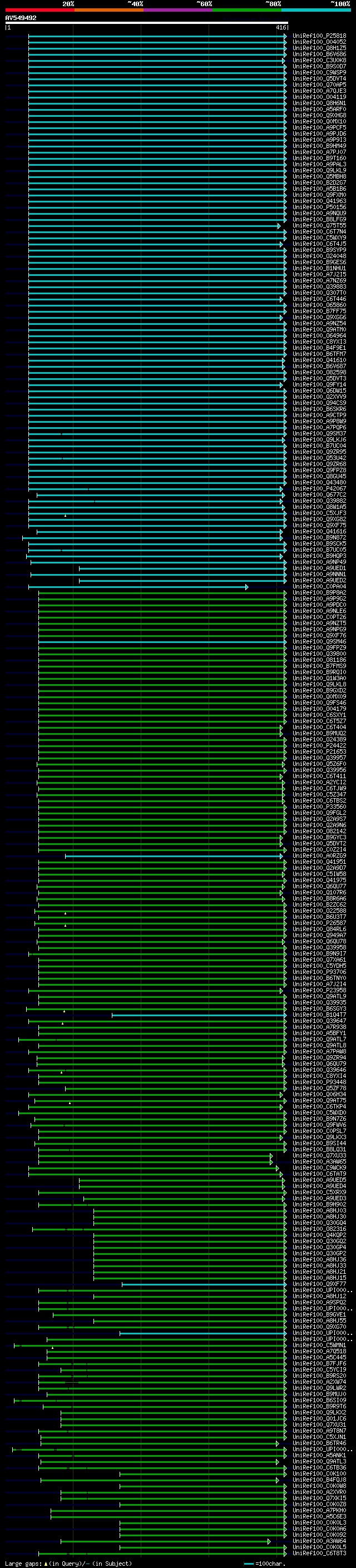This screenshot has width=356, height=1568.
Task: Select label UniRef100_B8LFG9
Action: (319, 219)
